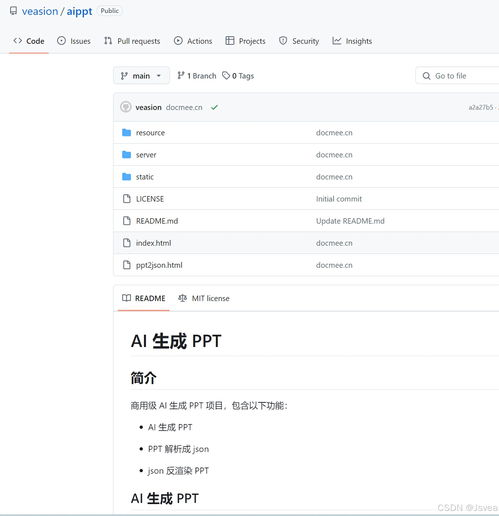
Task: Open the server folder
Action: coord(146,155)
